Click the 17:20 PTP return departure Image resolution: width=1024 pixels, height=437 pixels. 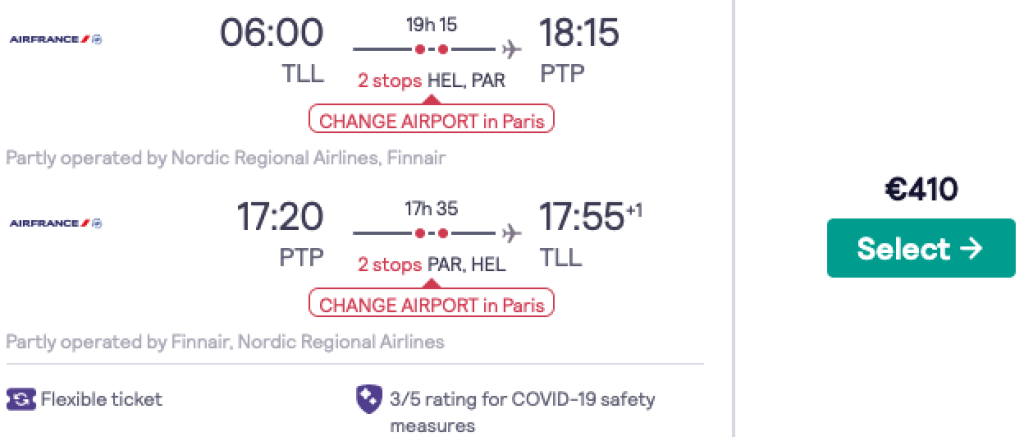point(280,217)
